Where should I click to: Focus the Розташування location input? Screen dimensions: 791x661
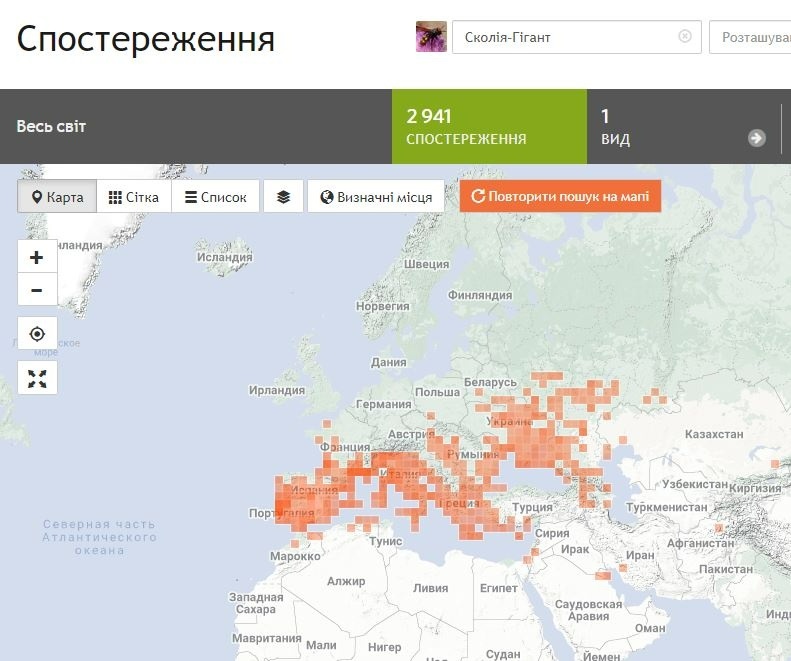(750, 37)
